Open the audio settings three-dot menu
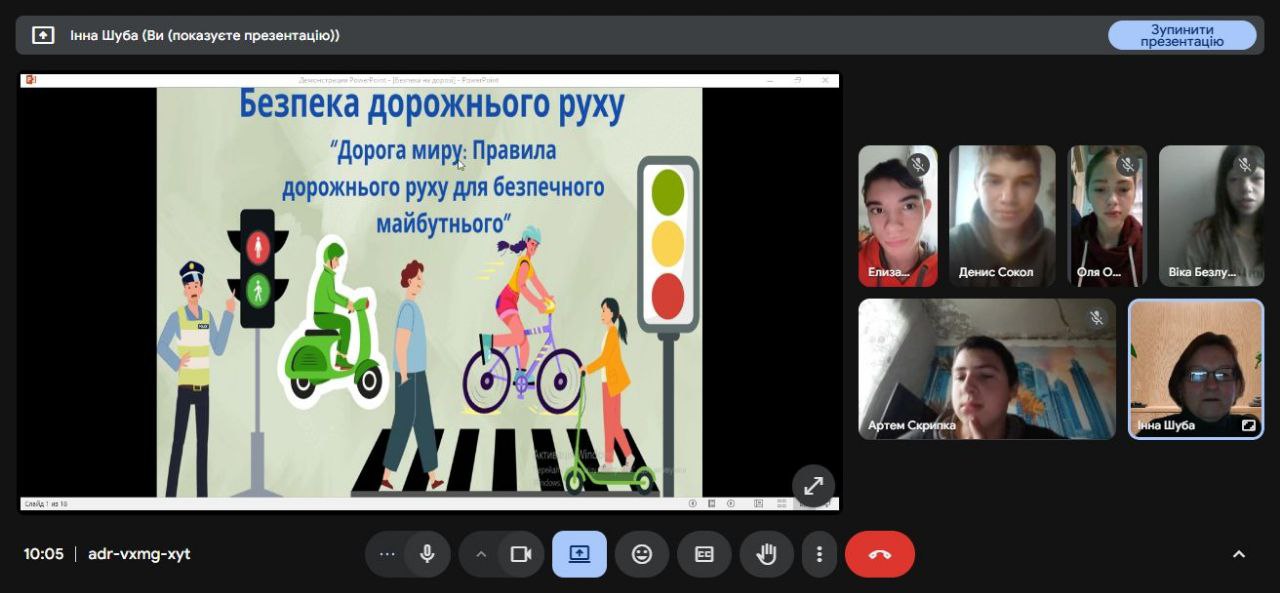The image size is (1280, 593). (x=387, y=554)
